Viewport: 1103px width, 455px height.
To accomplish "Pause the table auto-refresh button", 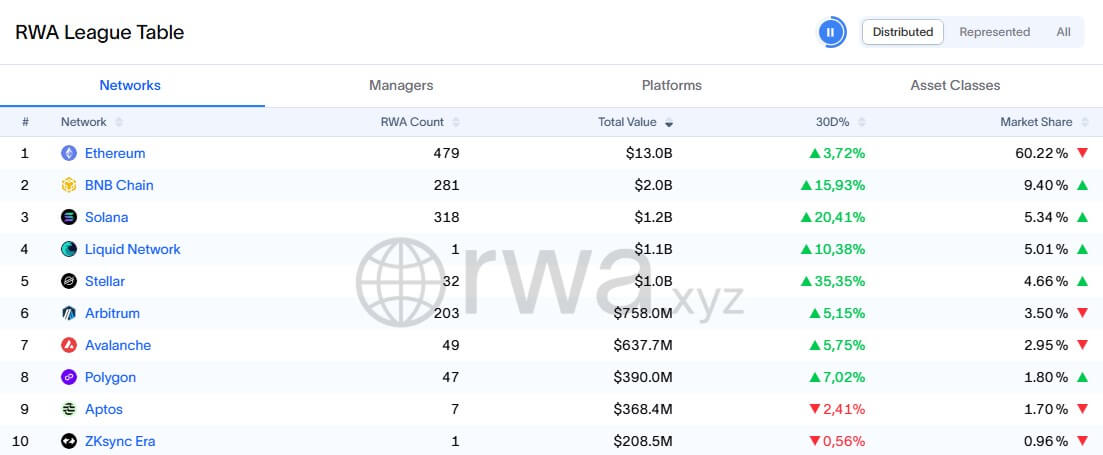I will tap(831, 32).
